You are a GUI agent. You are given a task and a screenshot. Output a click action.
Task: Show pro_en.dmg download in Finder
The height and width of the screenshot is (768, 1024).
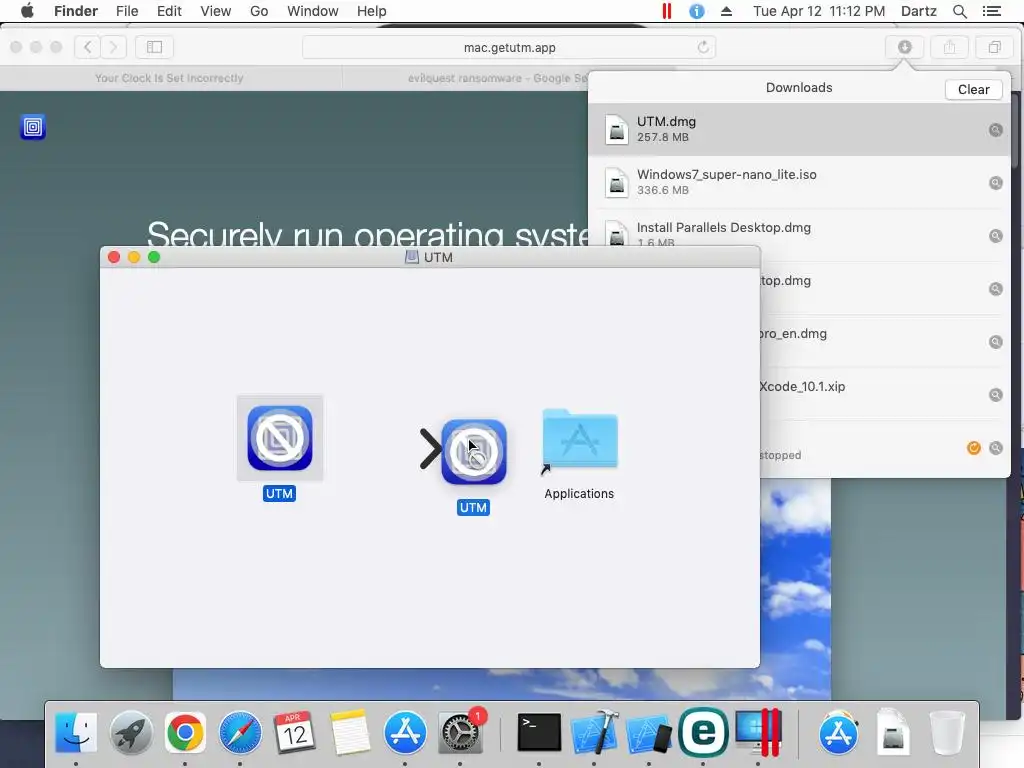(995, 342)
